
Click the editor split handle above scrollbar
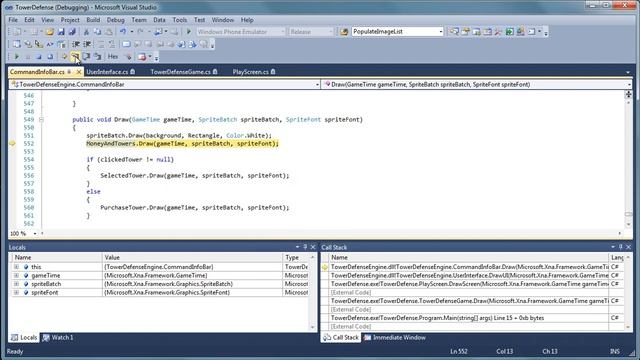(x=629, y=94)
